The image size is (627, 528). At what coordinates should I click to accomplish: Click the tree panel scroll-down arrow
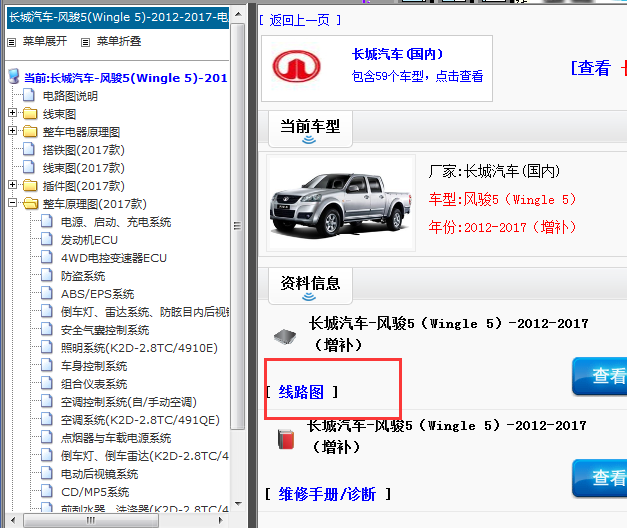[x=238, y=504]
